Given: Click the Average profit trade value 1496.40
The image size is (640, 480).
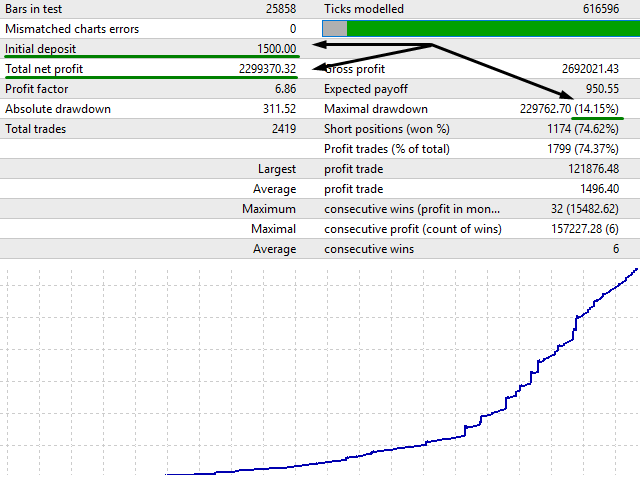Looking at the screenshot, I should (594, 189).
